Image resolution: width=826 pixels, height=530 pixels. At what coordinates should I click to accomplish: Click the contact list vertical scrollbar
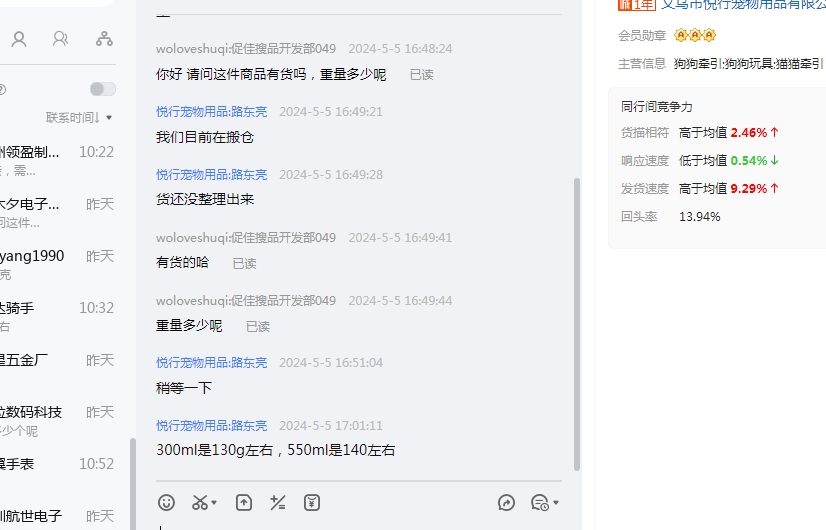pos(133,484)
